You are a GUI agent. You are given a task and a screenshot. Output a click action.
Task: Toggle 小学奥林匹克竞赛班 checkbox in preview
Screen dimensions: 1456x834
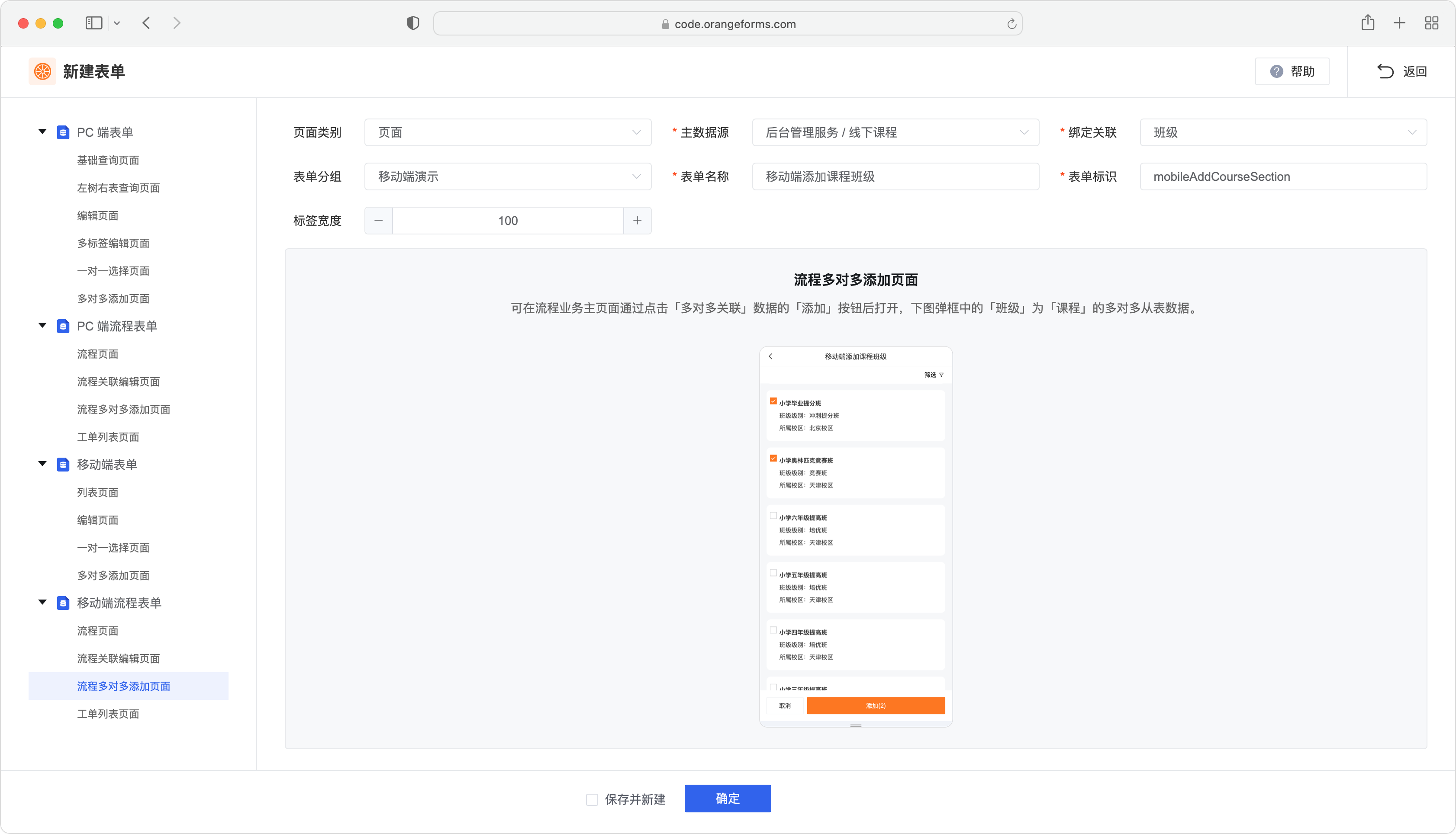773,458
